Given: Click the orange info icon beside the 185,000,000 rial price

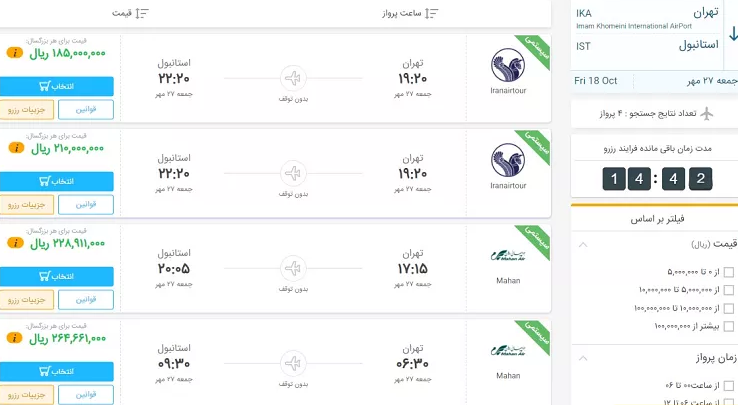Looking at the screenshot, I should [x=15, y=53].
